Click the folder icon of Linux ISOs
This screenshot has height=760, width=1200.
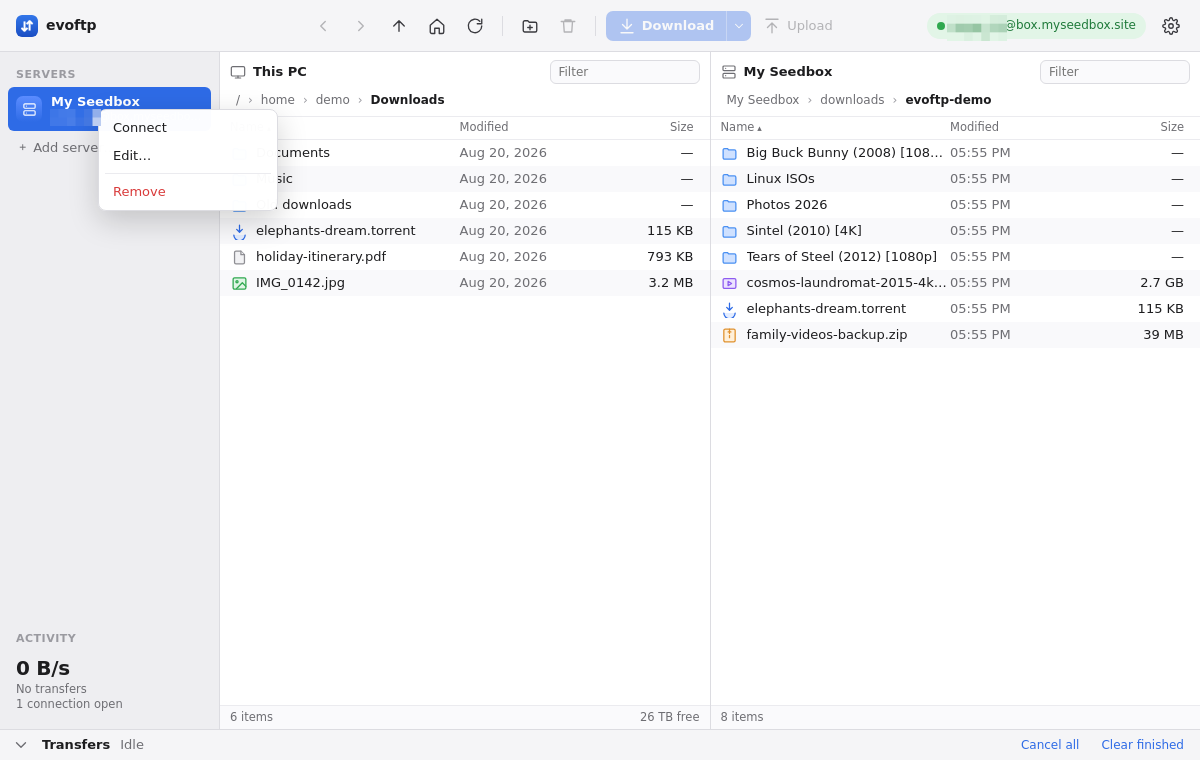(729, 179)
